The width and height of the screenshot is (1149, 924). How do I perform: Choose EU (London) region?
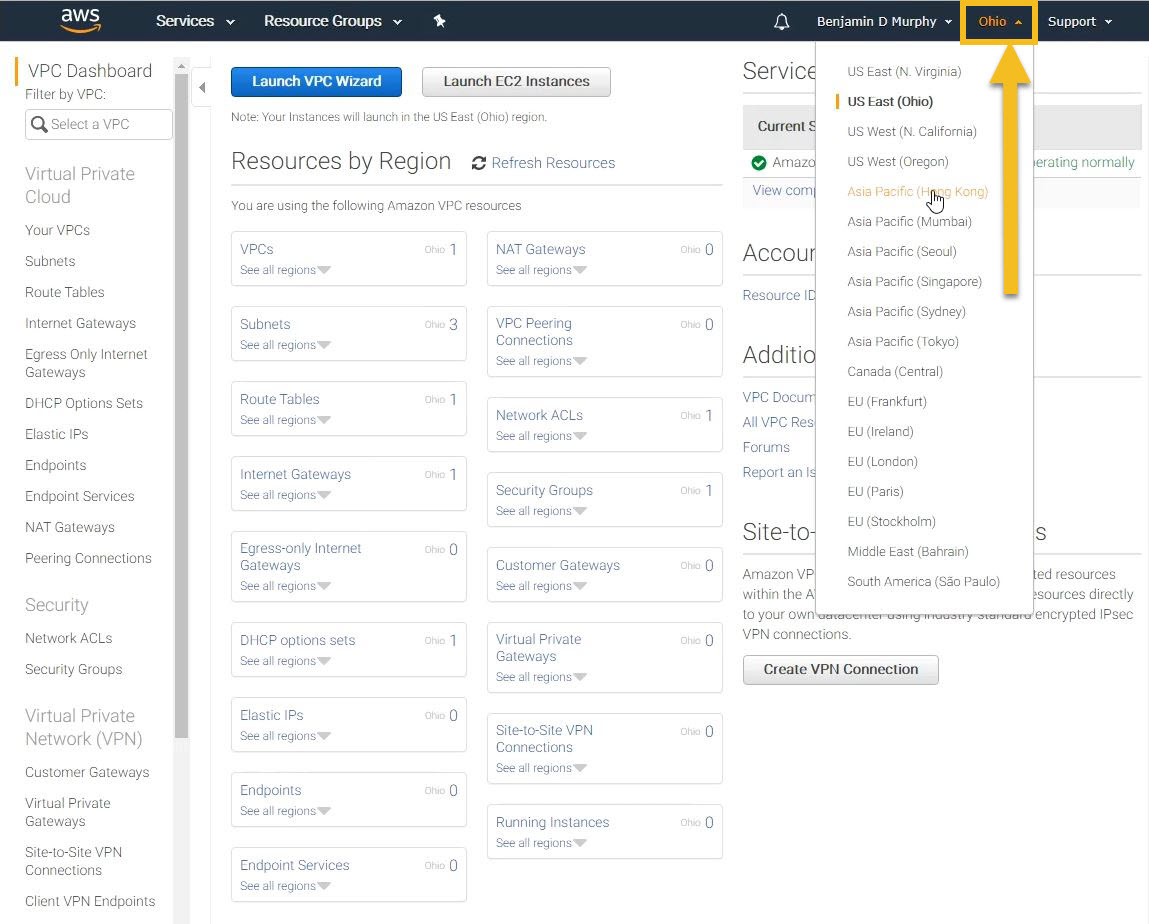point(882,462)
